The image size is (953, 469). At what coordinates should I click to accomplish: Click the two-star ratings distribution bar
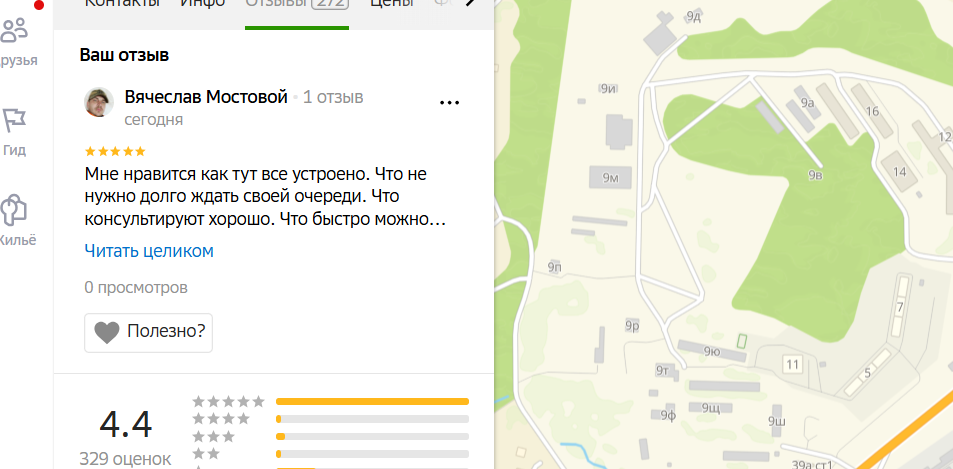[373, 454]
